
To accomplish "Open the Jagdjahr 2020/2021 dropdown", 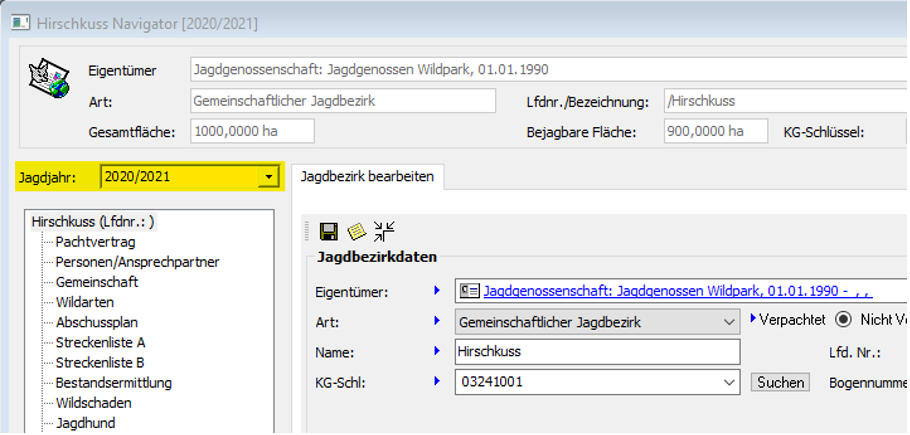I will (x=266, y=177).
